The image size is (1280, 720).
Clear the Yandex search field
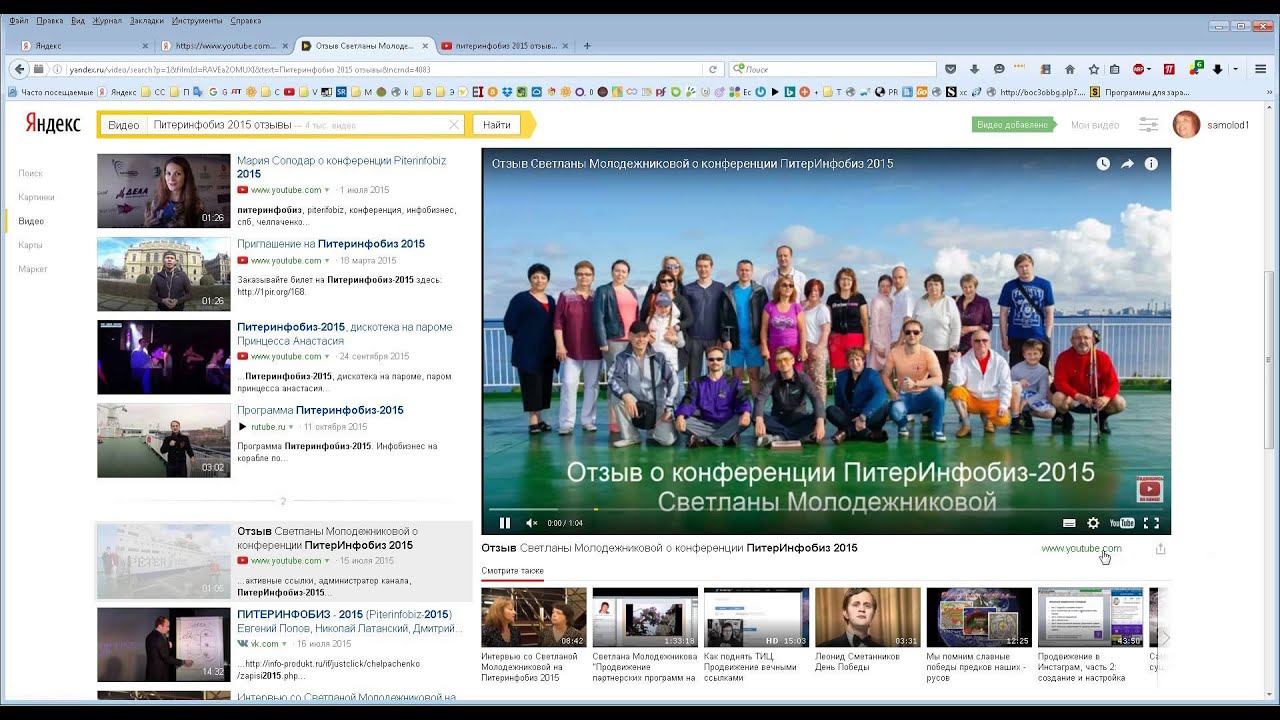pos(453,125)
